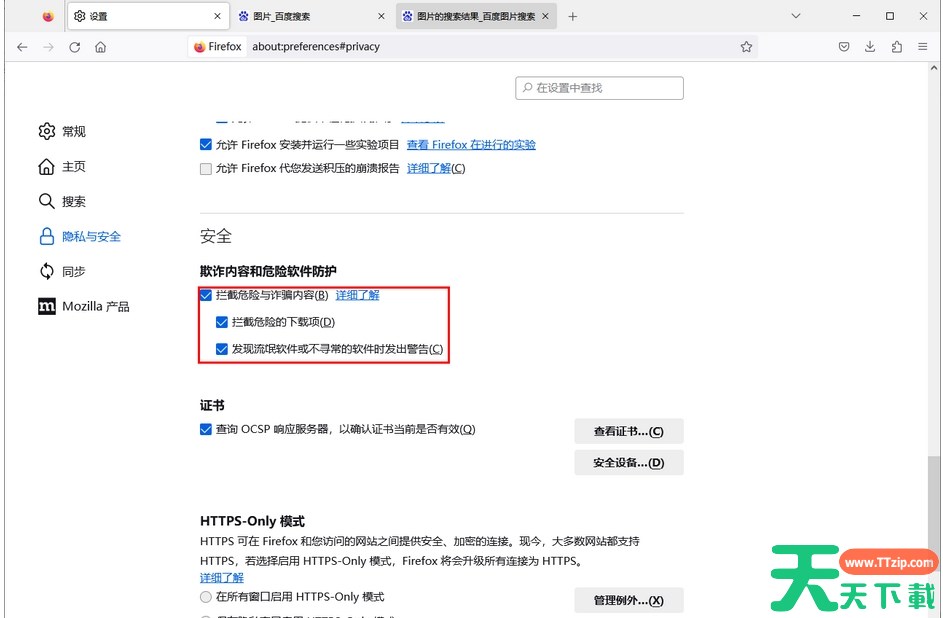Open the extensions puzzle icon
Screen dimensions: 943x618
click(x=897, y=47)
